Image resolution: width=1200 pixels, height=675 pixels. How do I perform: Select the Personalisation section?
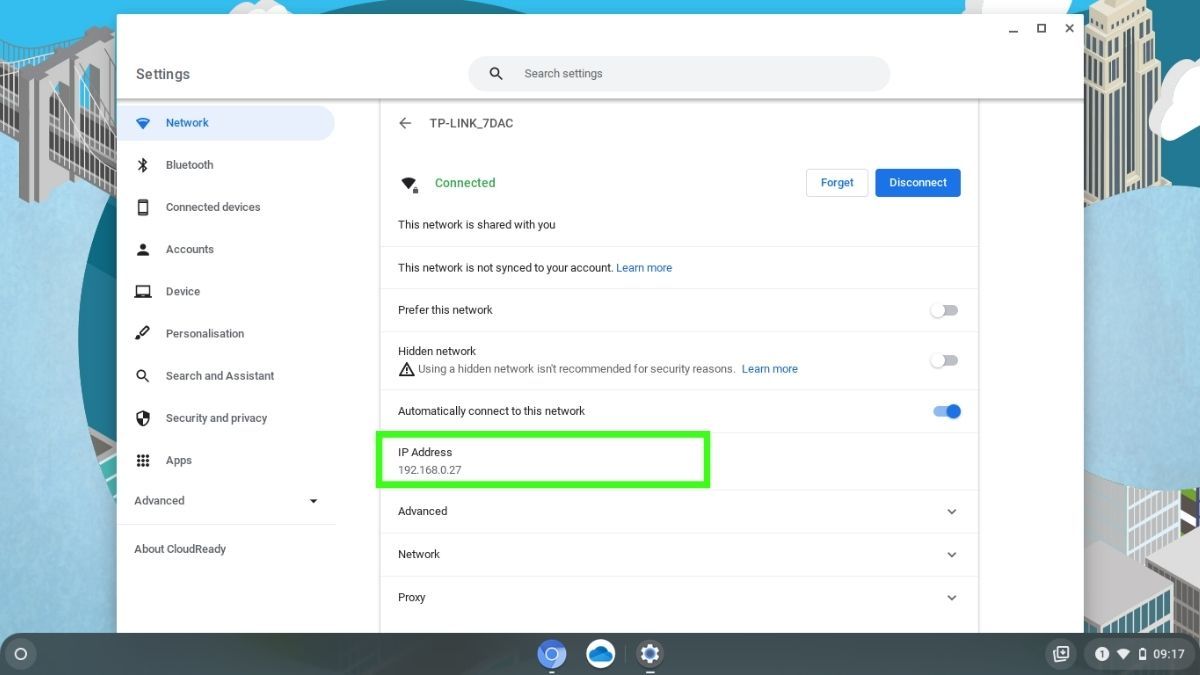pos(206,333)
